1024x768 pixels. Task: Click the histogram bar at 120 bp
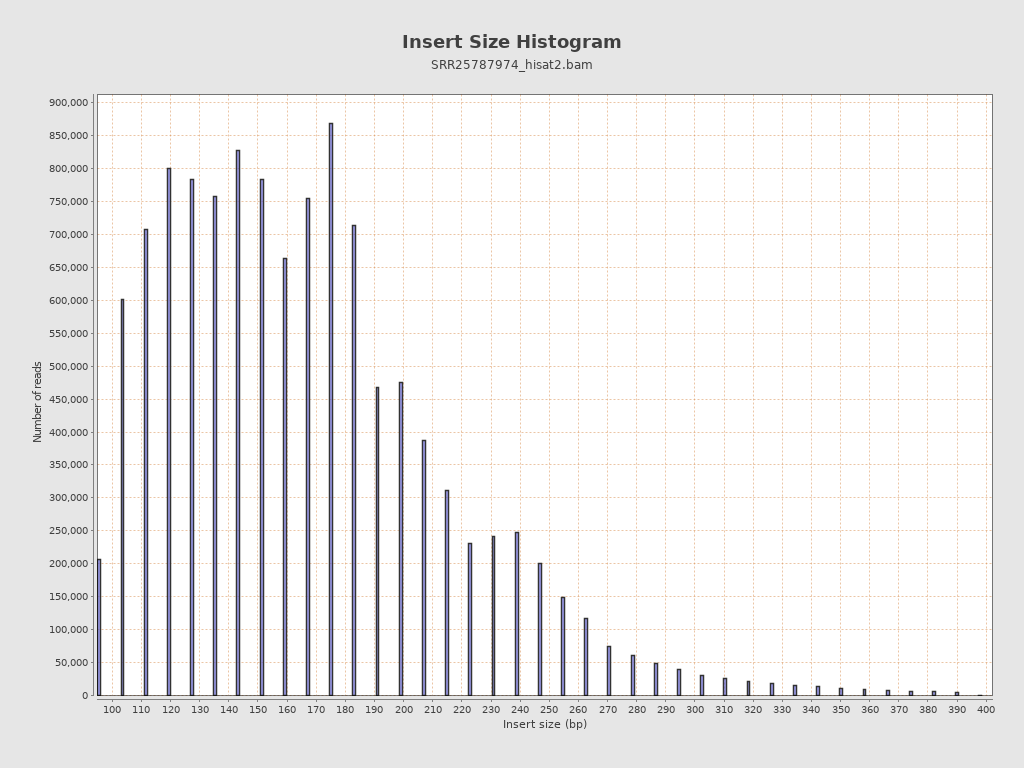[x=169, y=432]
